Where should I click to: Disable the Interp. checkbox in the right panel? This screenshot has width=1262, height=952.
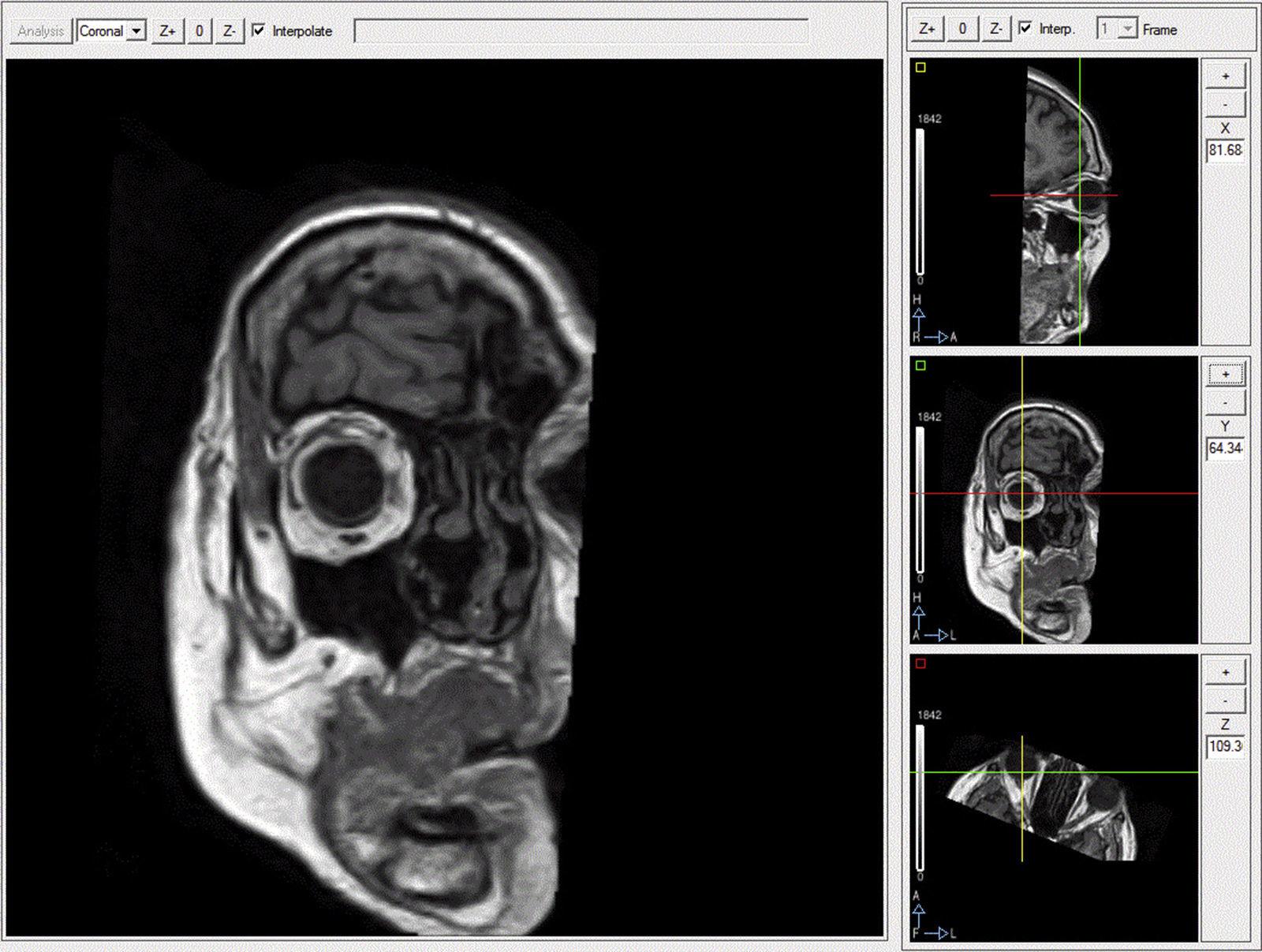pyautogui.click(x=1024, y=26)
